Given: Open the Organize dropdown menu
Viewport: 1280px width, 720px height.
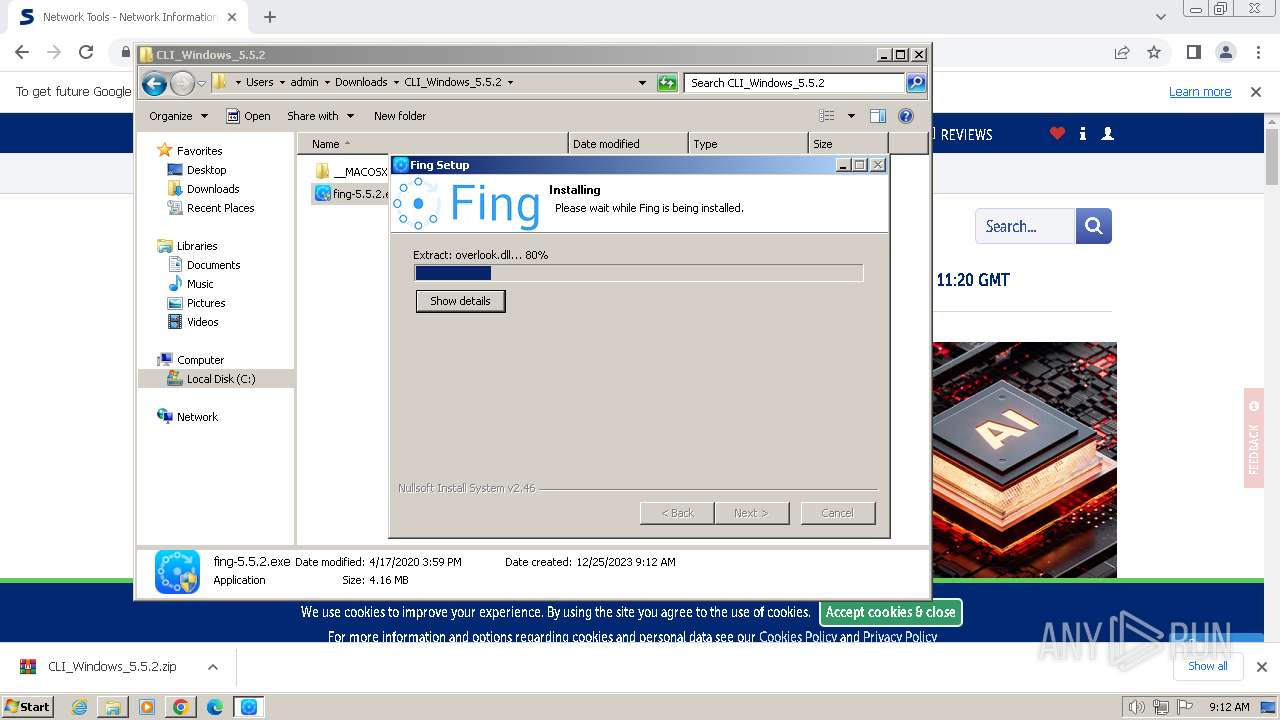Looking at the screenshot, I should pos(178,116).
